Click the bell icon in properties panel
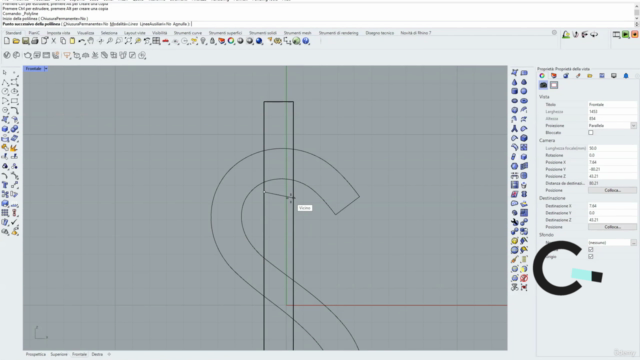 (x=626, y=76)
